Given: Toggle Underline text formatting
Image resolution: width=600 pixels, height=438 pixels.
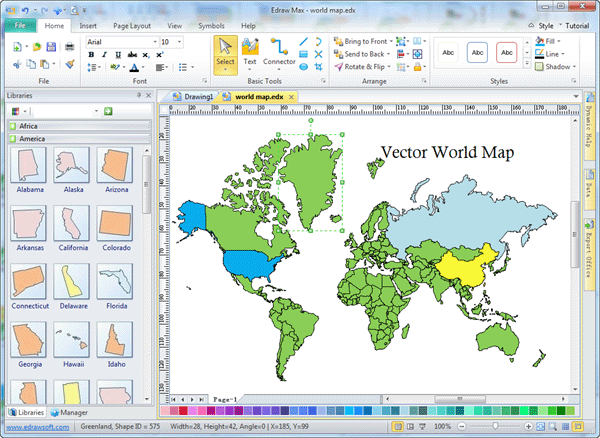Looking at the screenshot, I should tap(118, 55).
